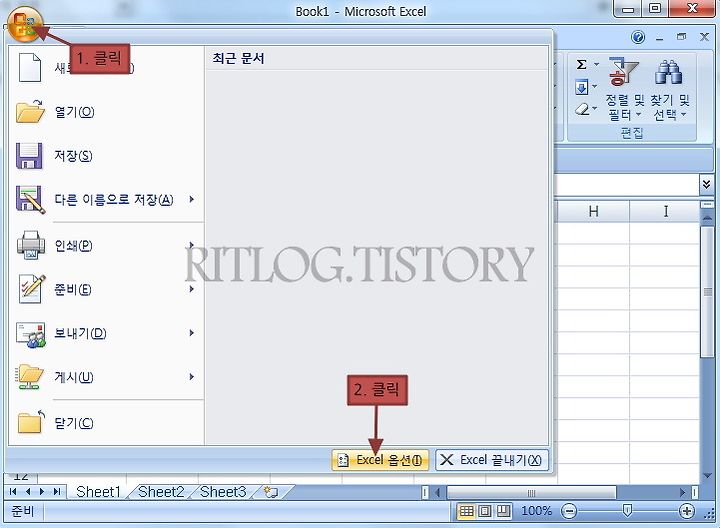Click the checklist-with-pencil prepare icon

(x=32, y=289)
